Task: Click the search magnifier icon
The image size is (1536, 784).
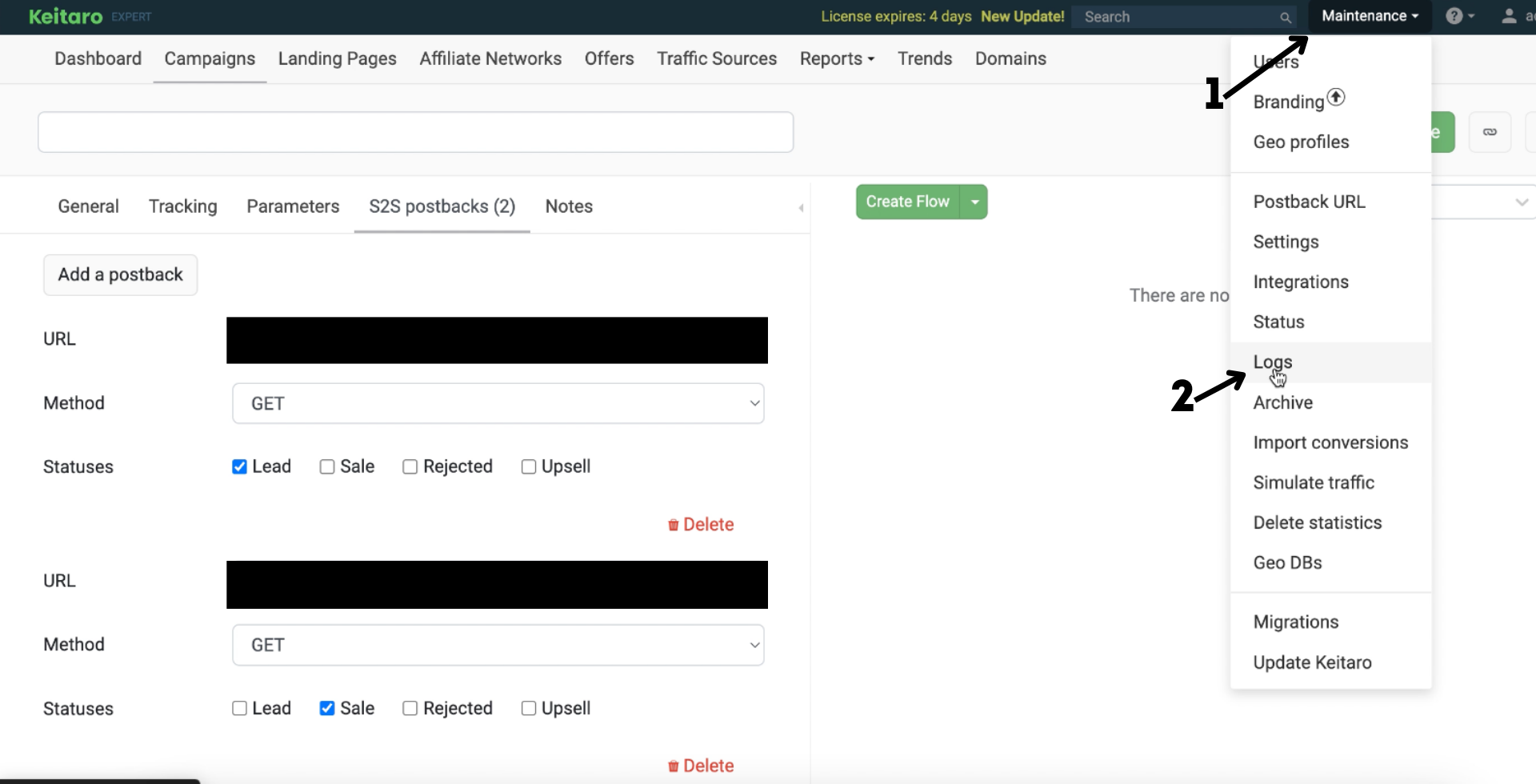Action: click(1285, 17)
